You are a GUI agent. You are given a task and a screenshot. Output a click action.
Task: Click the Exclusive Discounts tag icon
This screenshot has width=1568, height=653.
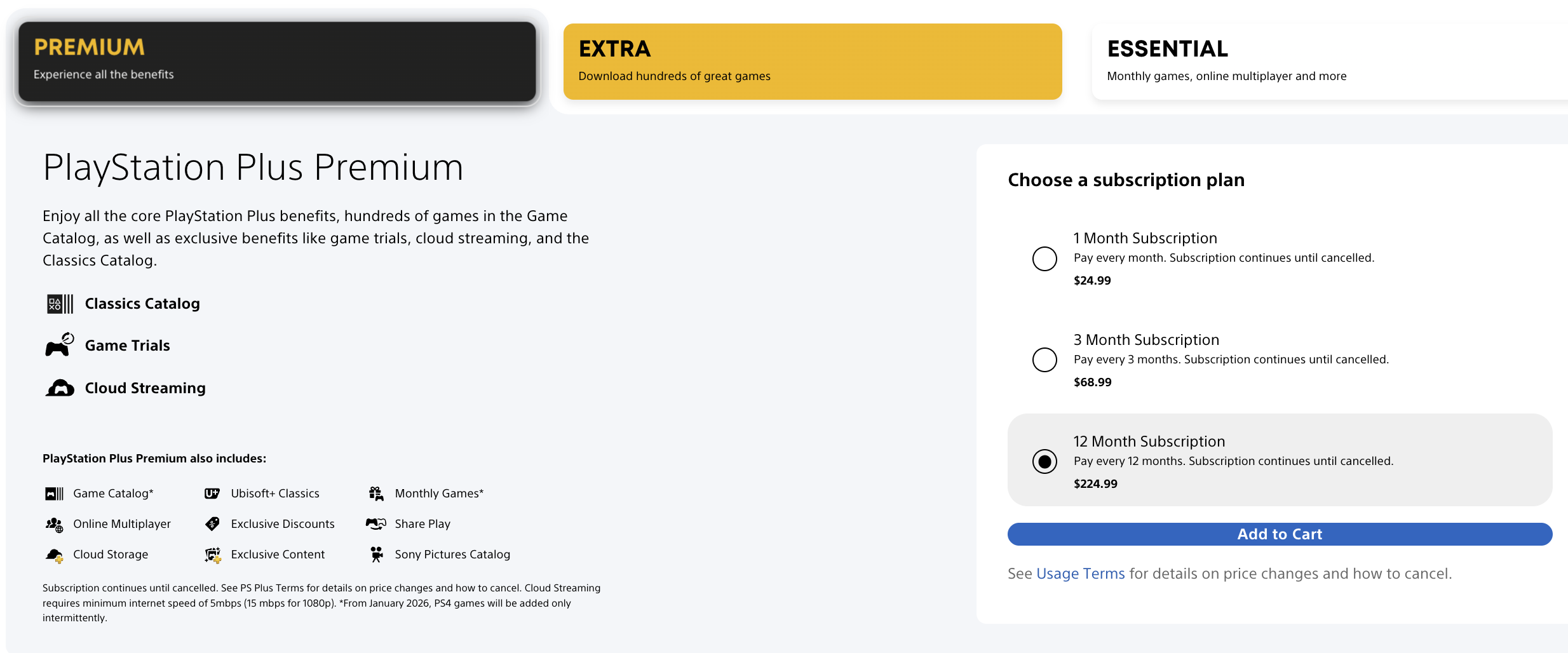(x=212, y=524)
